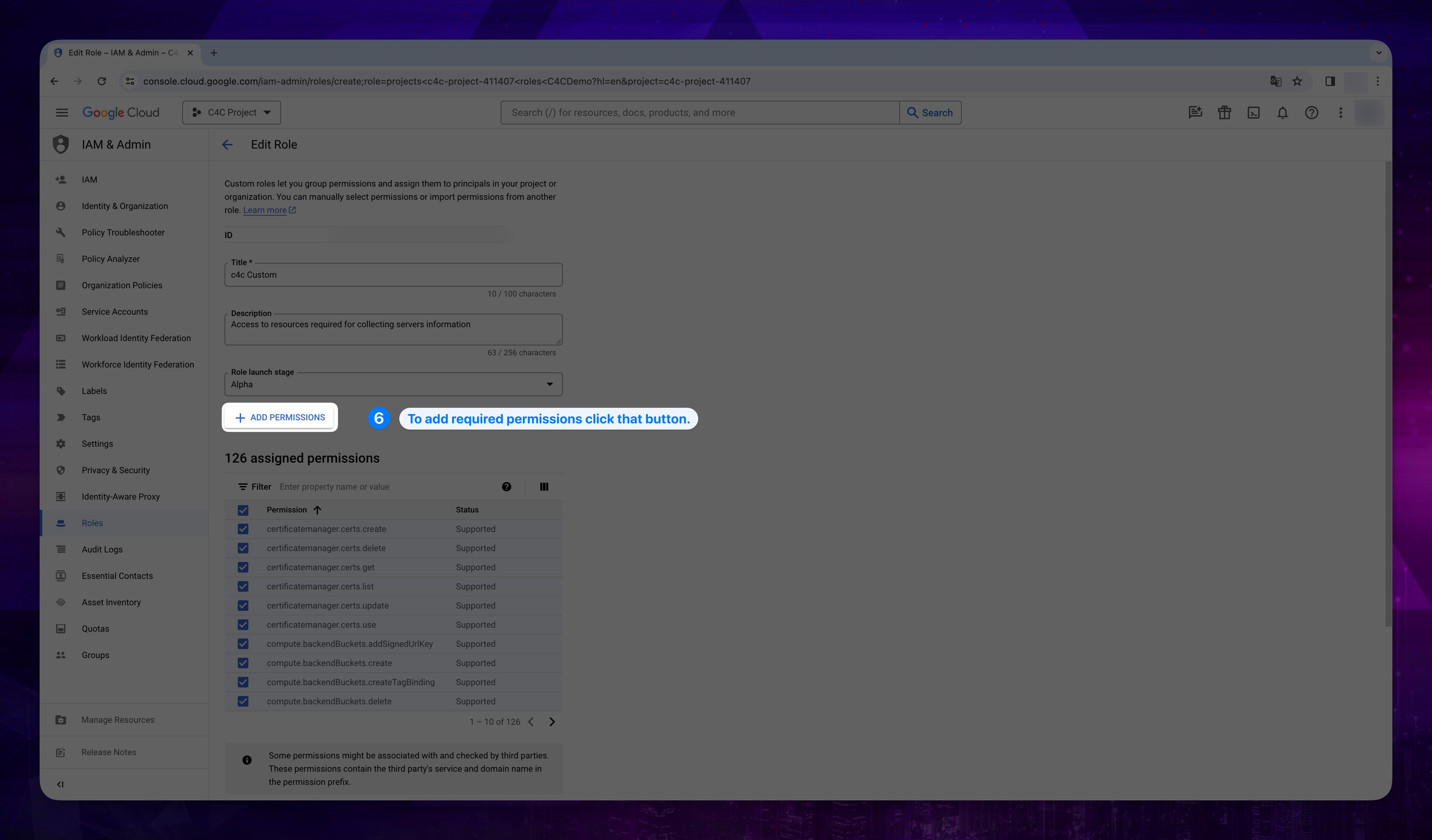This screenshot has width=1432, height=840.
Task: Uncheck certificatemanager.certs.list permission
Action: tap(243, 587)
